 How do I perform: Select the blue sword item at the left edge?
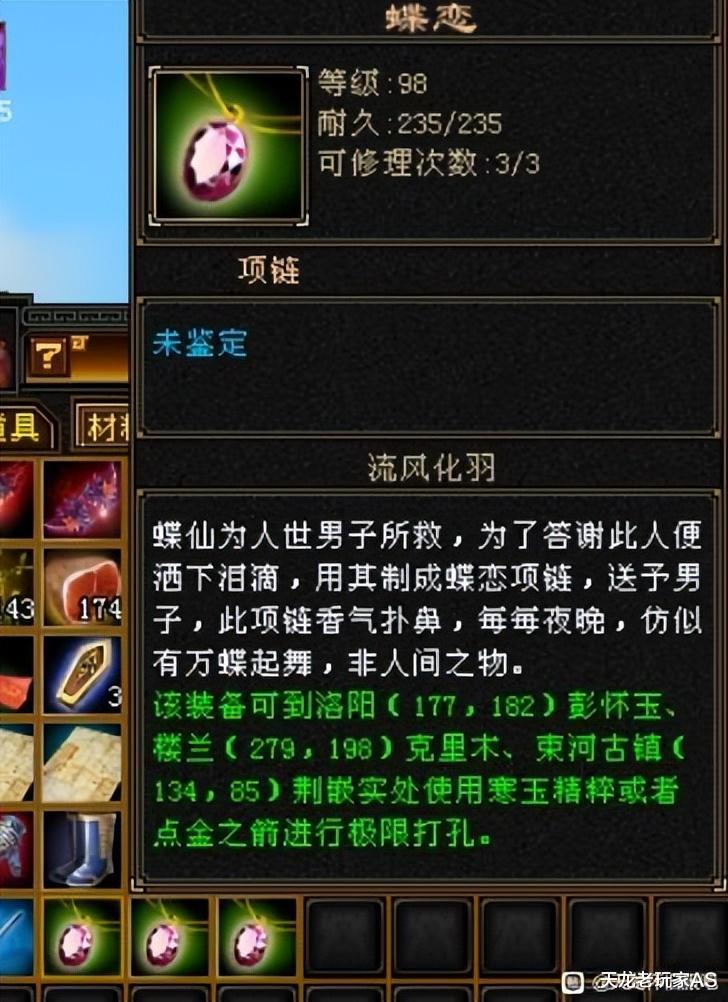click(16, 937)
